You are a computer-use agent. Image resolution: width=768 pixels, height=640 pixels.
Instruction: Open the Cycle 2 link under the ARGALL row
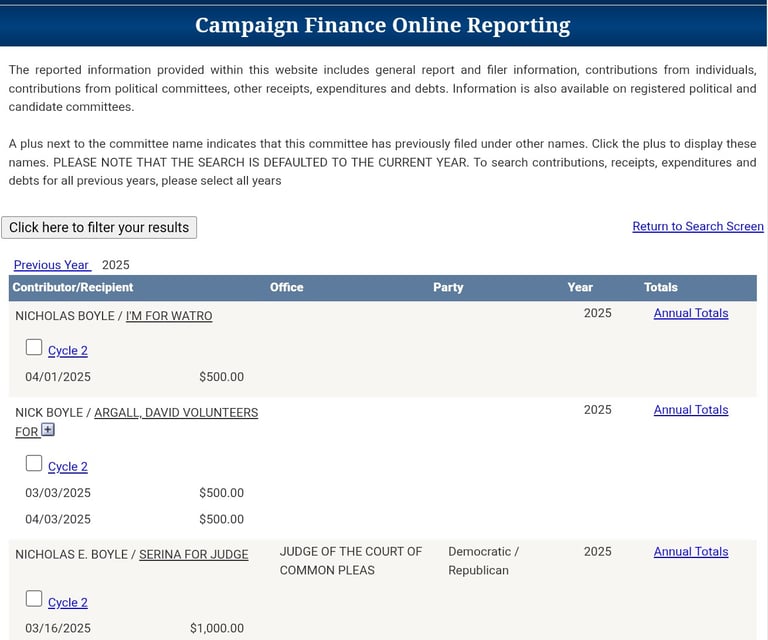[x=68, y=467]
